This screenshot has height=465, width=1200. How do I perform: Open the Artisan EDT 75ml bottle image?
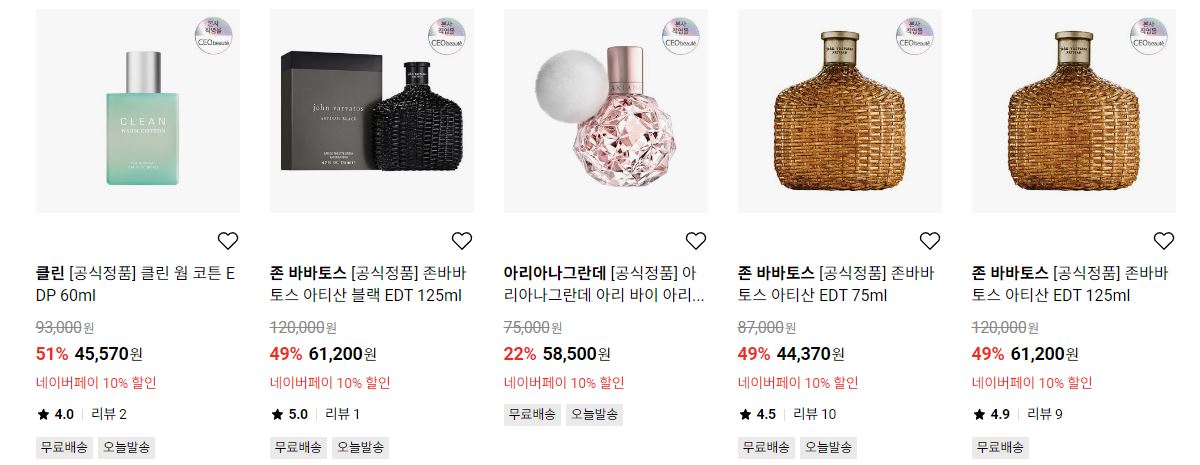pos(840,111)
